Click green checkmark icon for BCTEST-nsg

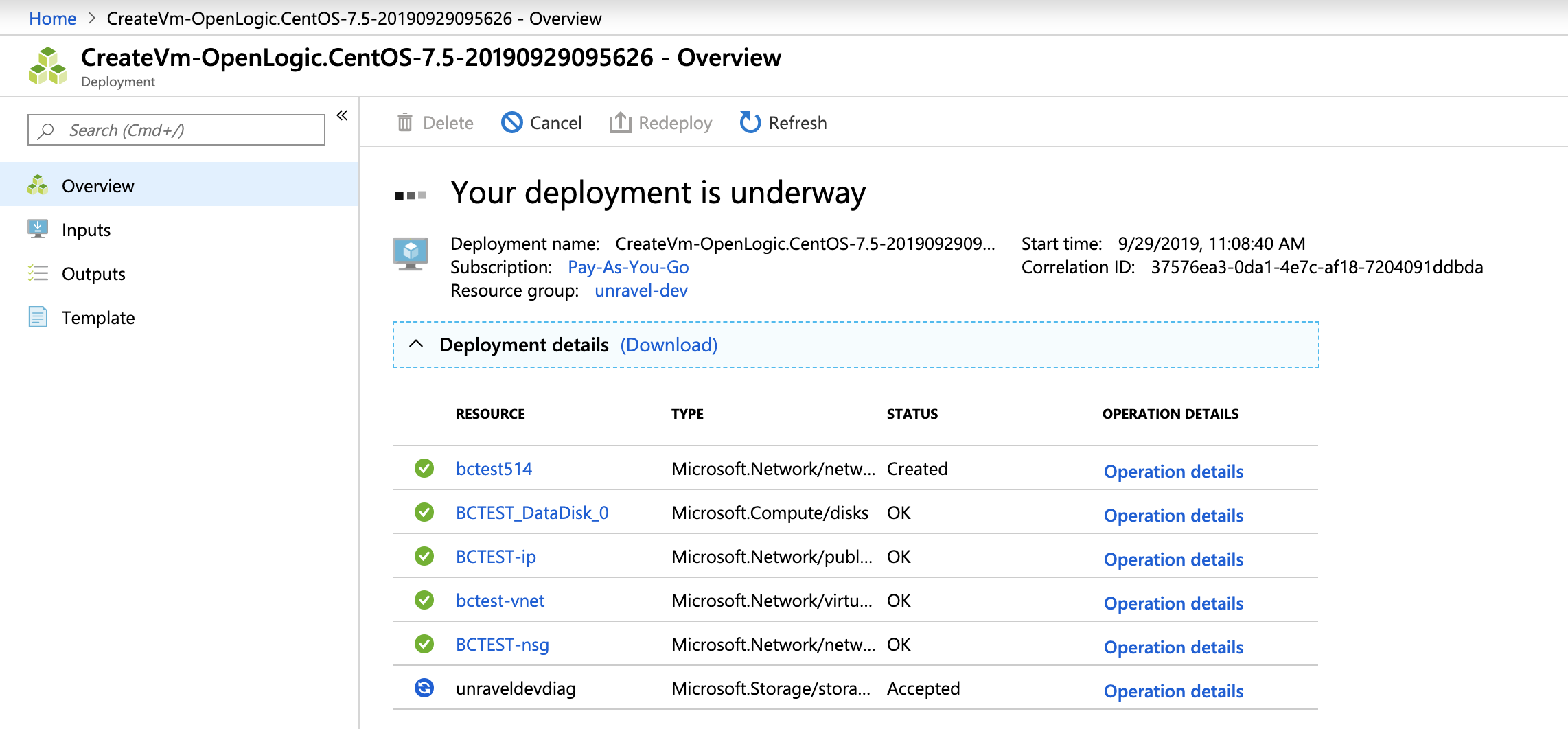point(424,644)
